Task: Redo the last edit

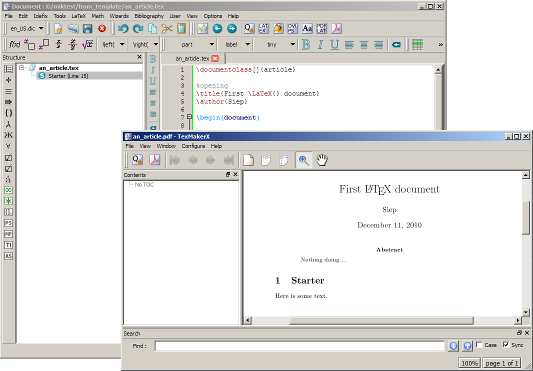Action: pyautogui.click(x=138, y=29)
